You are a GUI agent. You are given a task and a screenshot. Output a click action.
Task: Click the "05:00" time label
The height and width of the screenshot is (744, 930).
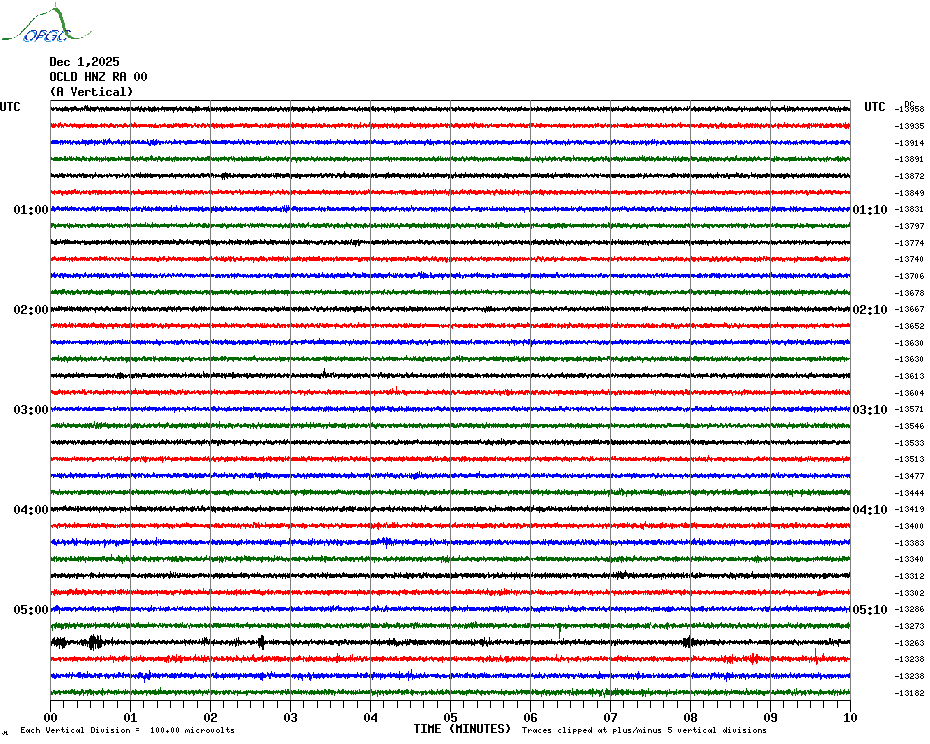point(31,610)
